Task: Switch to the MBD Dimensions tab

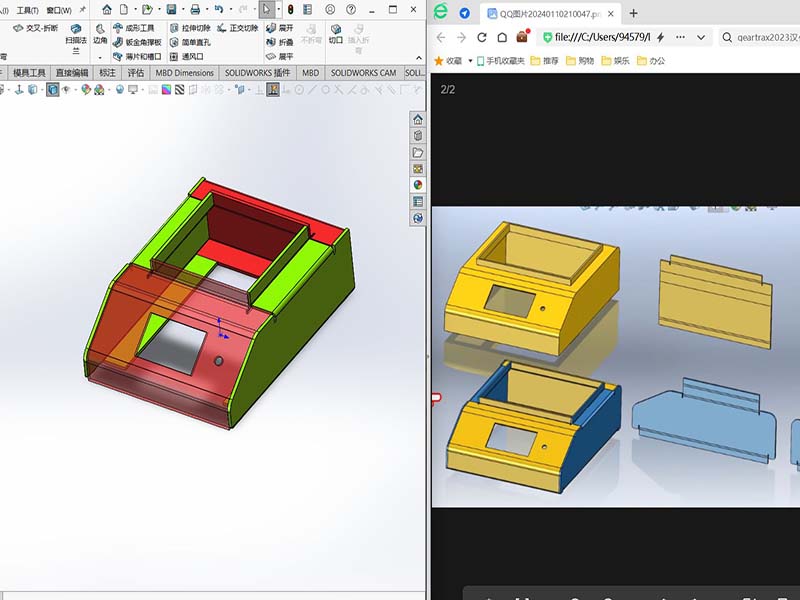Action: pyautogui.click(x=183, y=73)
